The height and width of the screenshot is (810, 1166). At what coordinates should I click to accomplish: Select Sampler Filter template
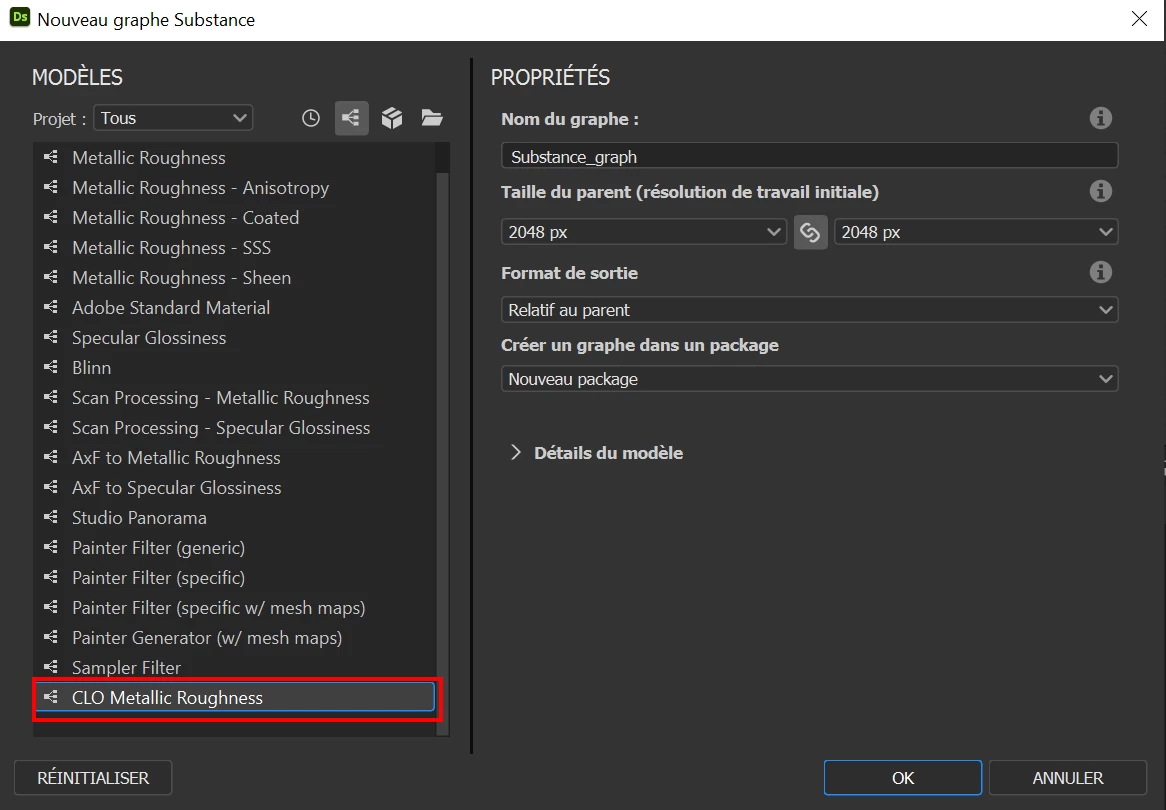234,668
